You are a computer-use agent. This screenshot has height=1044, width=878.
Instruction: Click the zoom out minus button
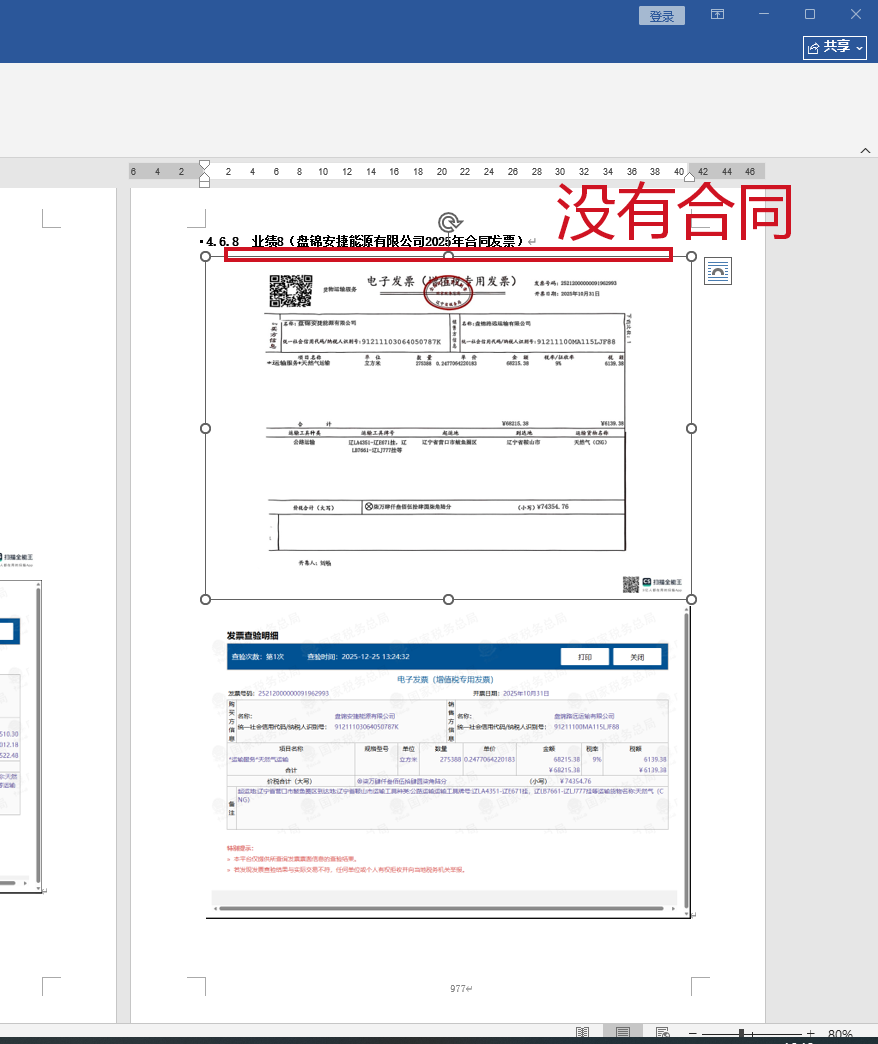[x=692, y=1034]
